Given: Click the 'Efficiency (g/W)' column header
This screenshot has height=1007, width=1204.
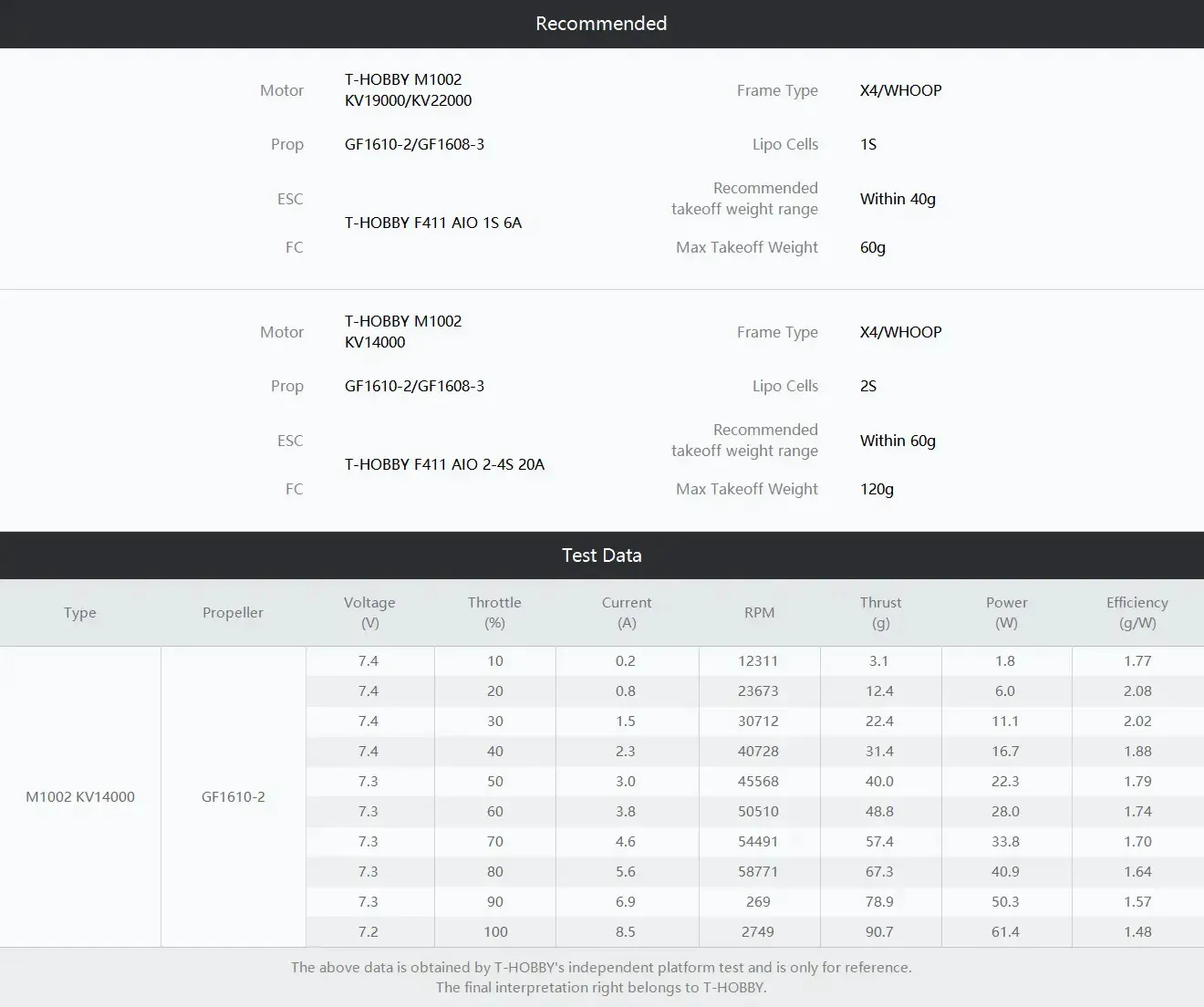Looking at the screenshot, I should pos(1137,613).
